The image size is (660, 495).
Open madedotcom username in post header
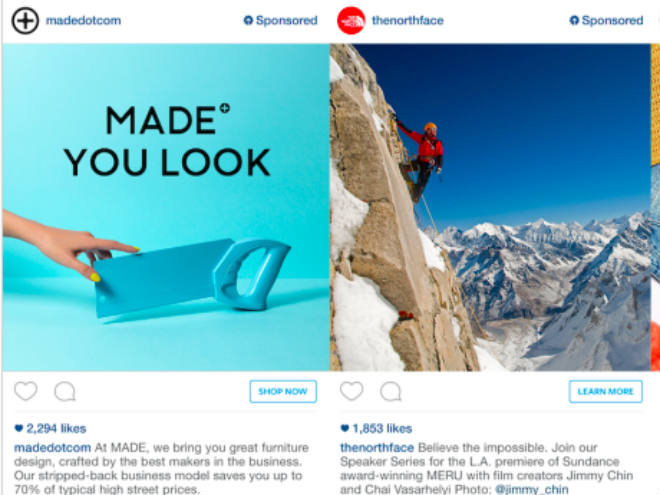tap(83, 20)
